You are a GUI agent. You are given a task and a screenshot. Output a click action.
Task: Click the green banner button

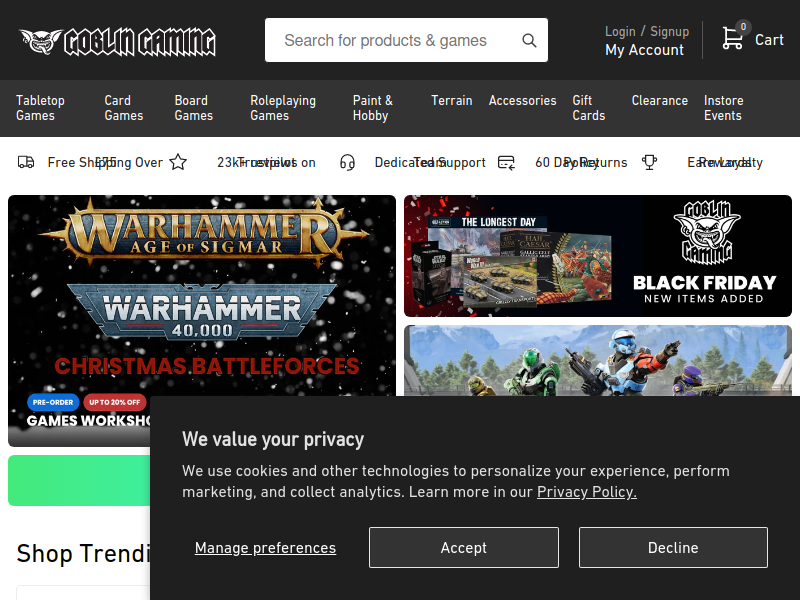[79, 481]
